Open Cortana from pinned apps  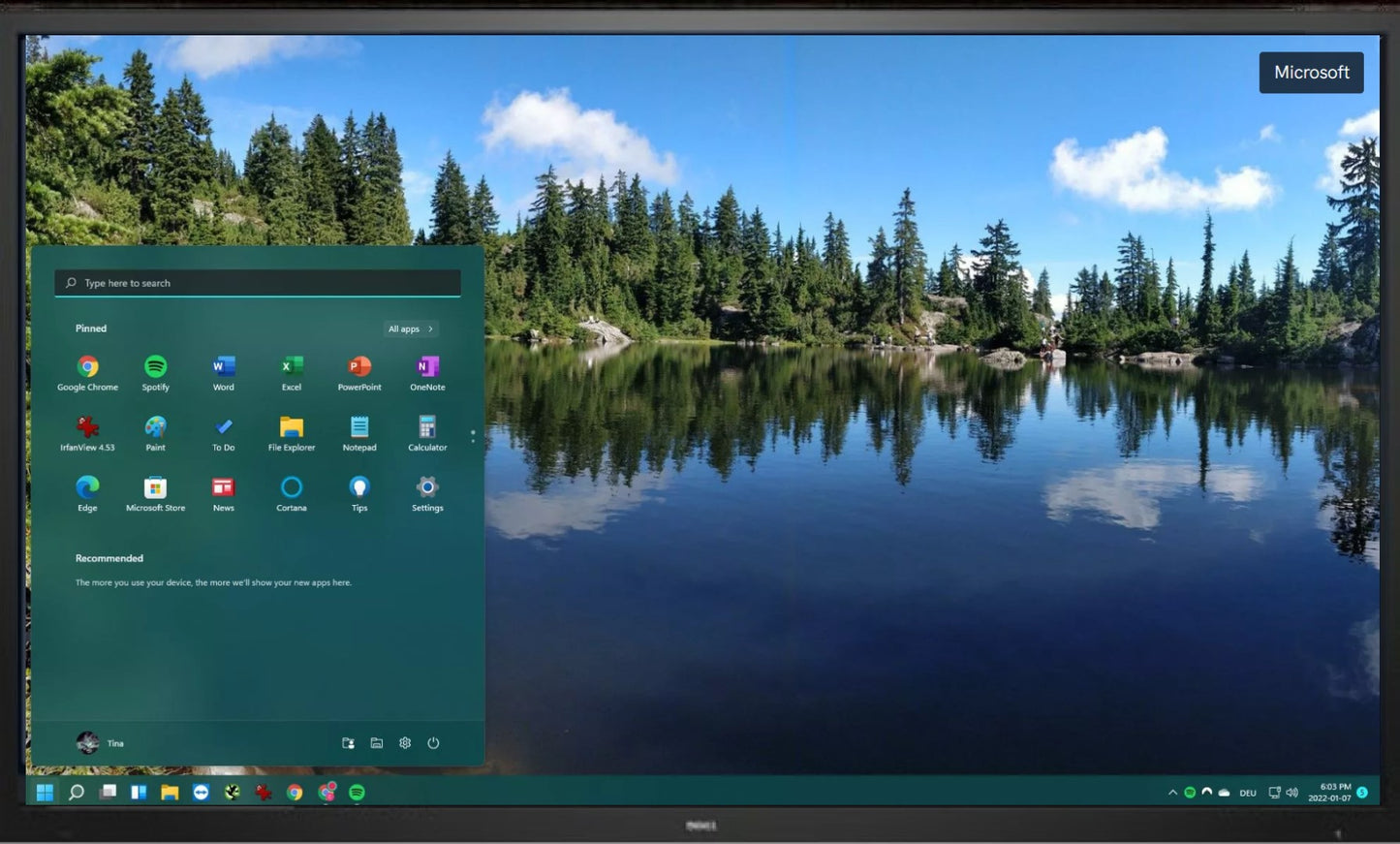coord(292,487)
